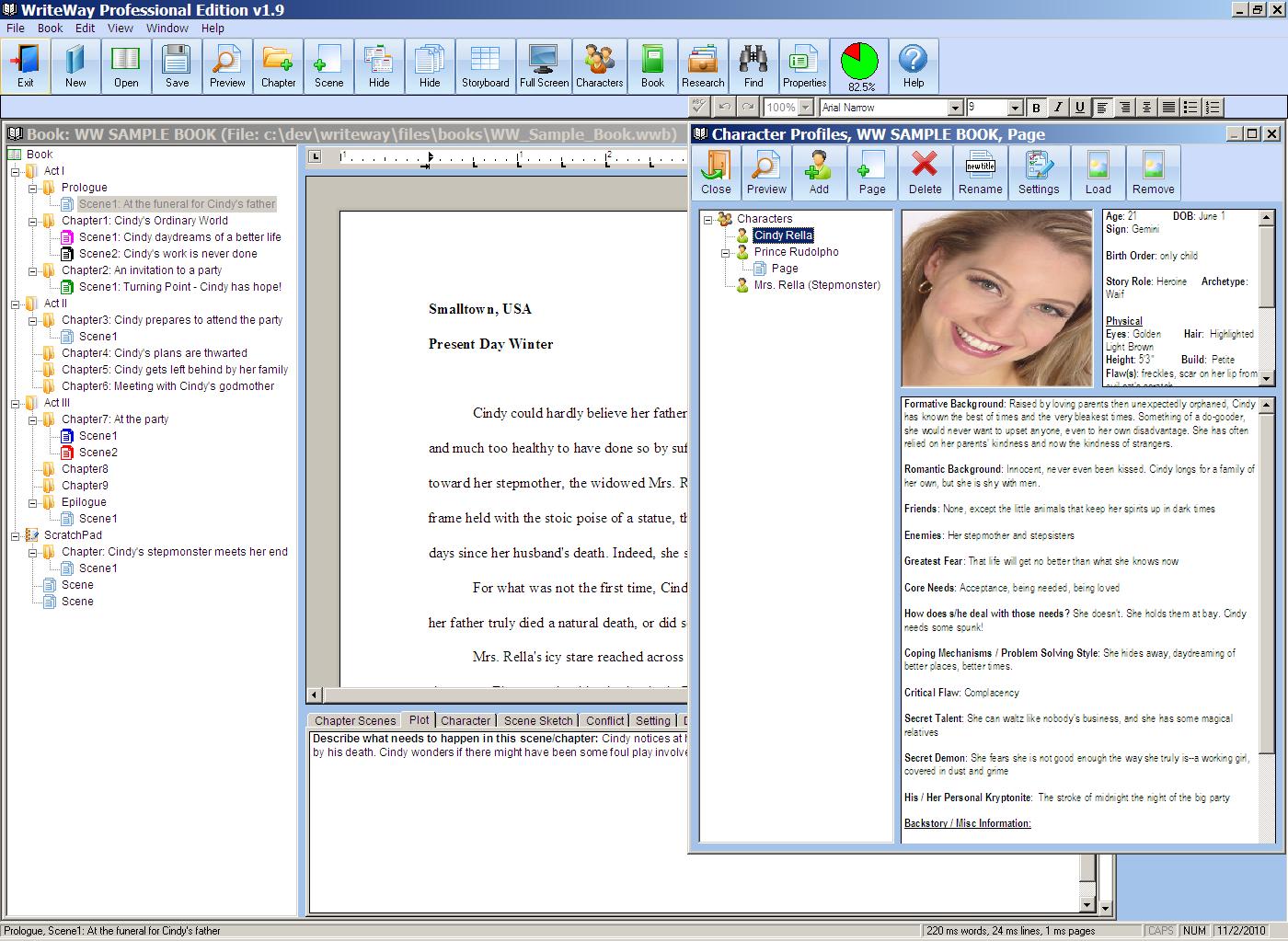This screenshot has width=1288, height=941.
Task: Toggle italic formatting
Action: click(x=1058, y=108)
